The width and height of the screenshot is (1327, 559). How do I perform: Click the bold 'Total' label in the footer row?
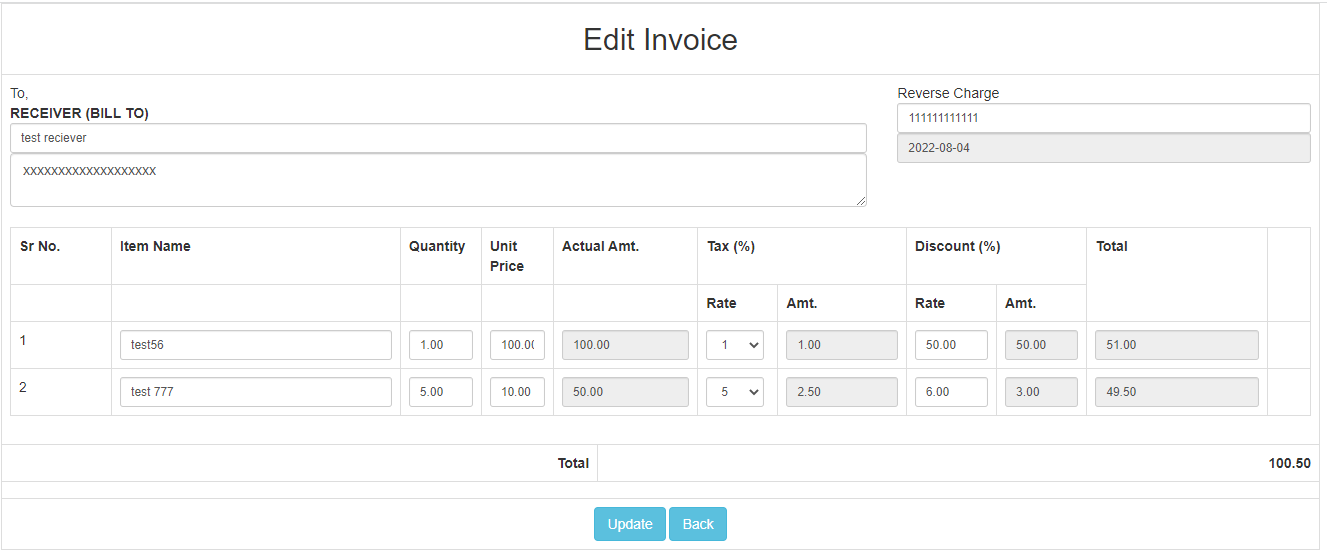coord(573,464)
